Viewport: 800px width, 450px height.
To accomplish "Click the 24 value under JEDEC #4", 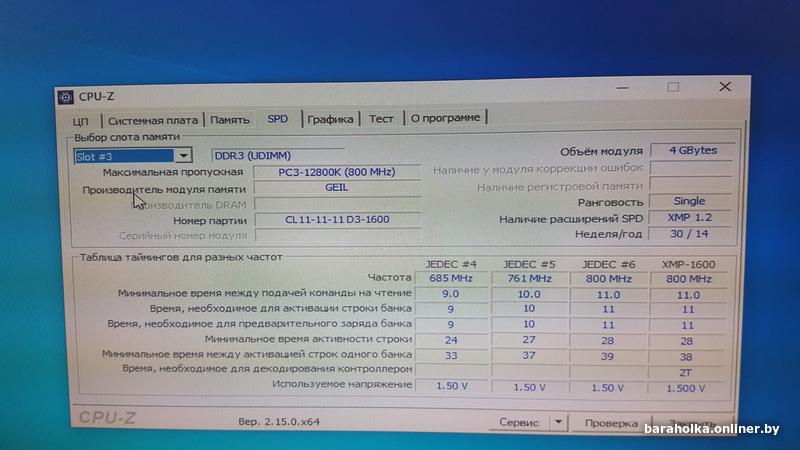I will 451,340.
